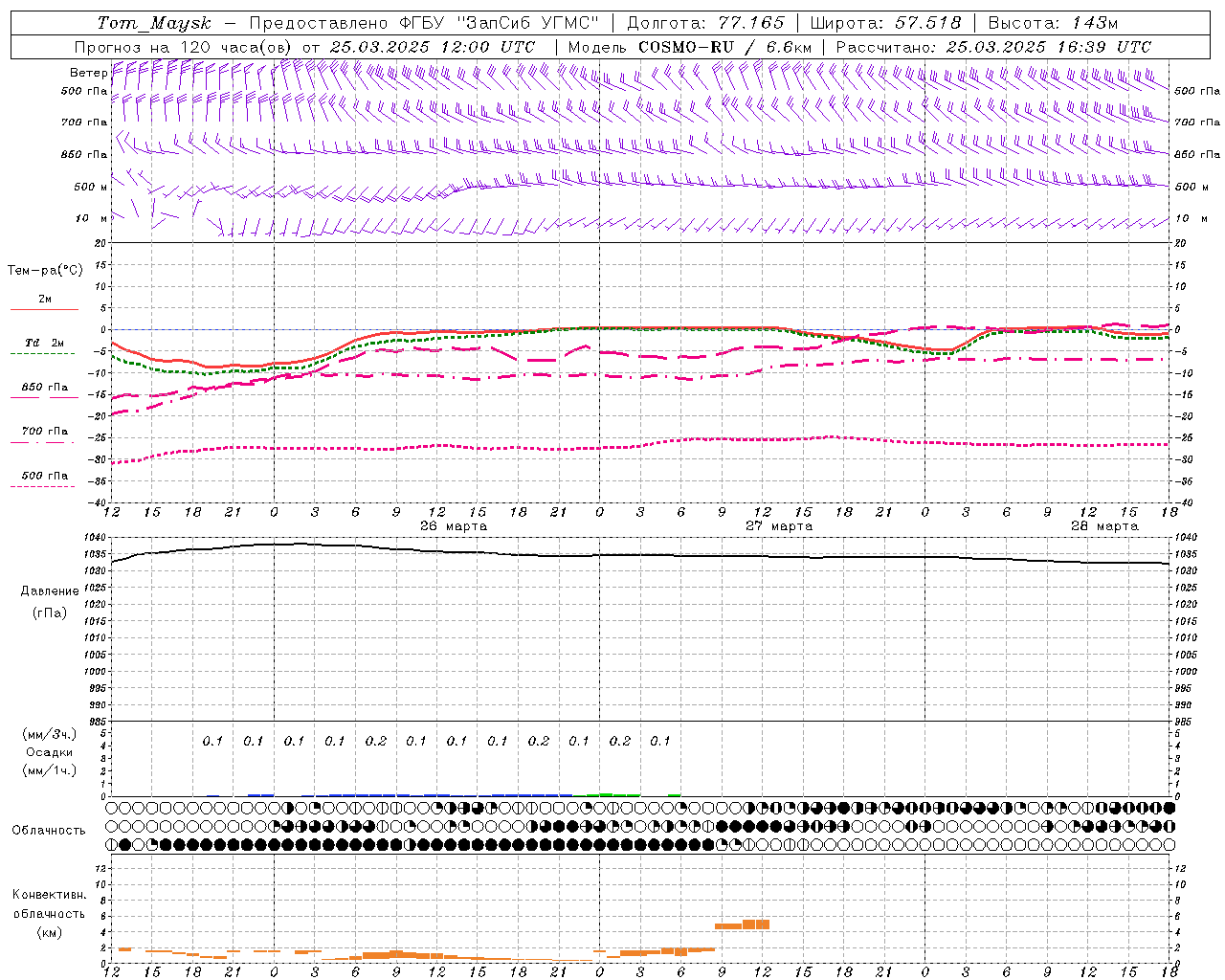Click the '(км)' convective cloud unit
The image size is (1225, 980).
tap(49, 932)
